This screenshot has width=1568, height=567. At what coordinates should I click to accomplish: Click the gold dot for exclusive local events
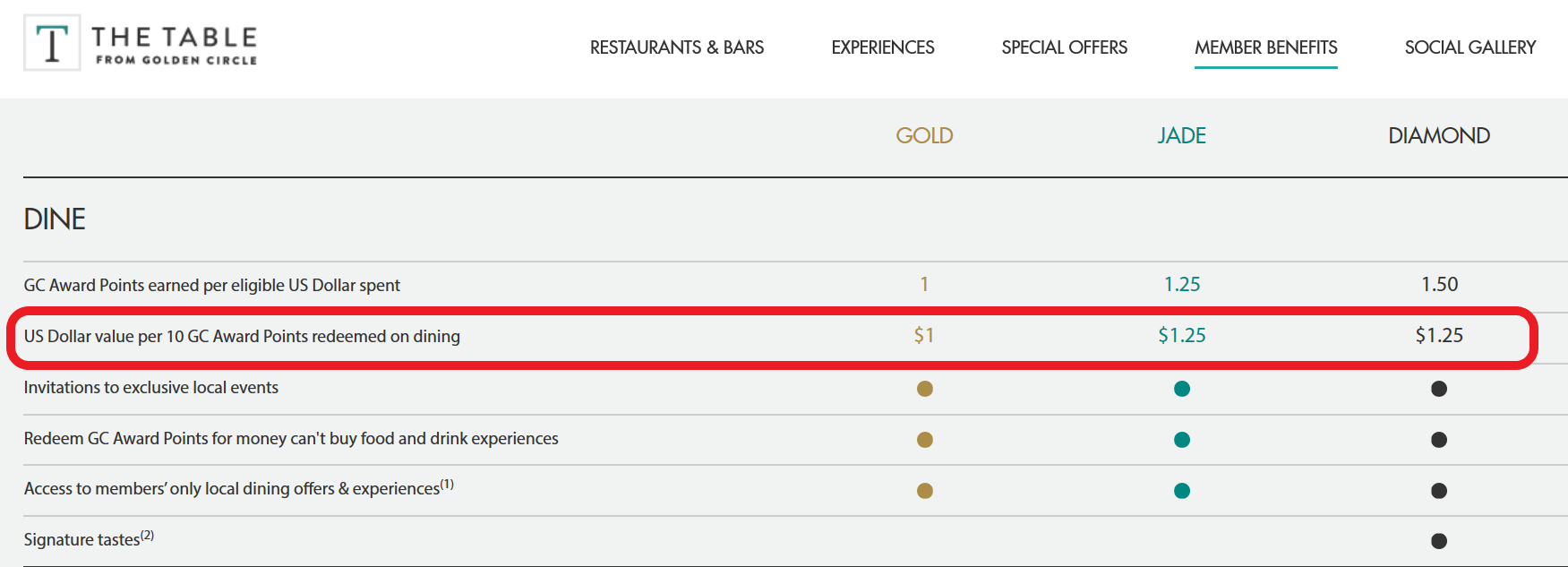pyautogui.click(x=925, y=389)
